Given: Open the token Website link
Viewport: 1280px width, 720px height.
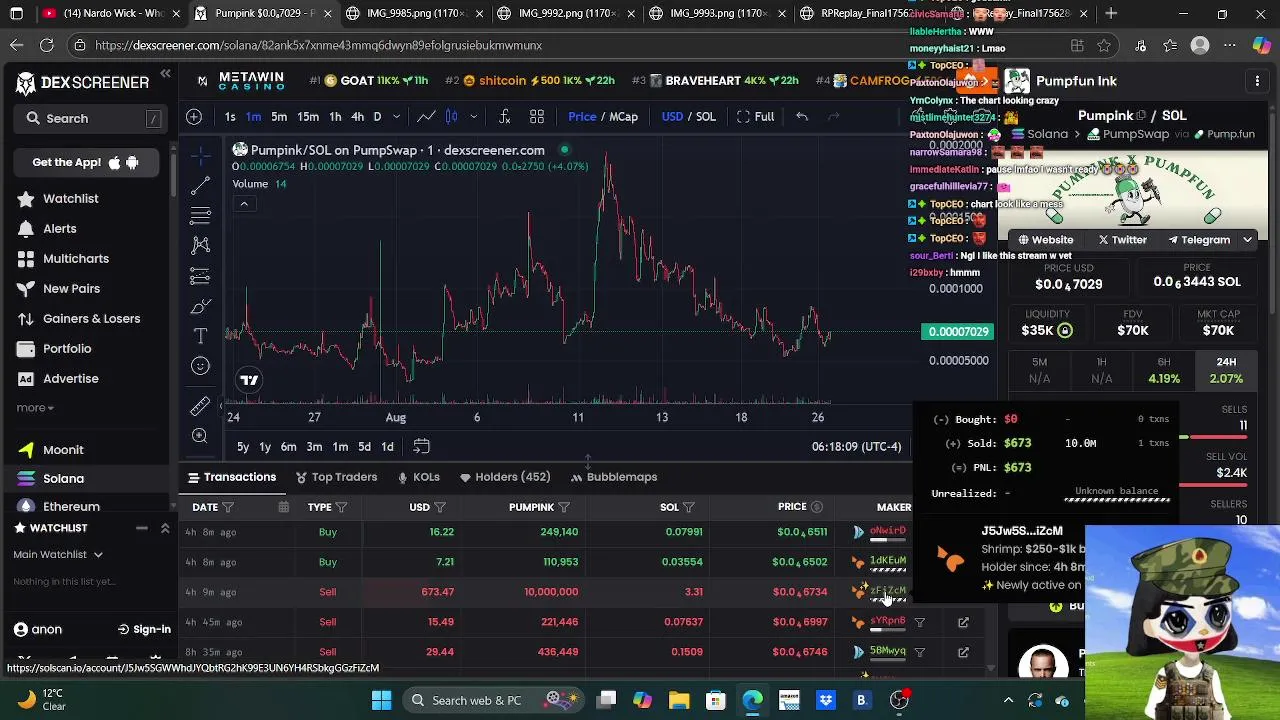Looking at the screenshot, I should click(1045, 240).
